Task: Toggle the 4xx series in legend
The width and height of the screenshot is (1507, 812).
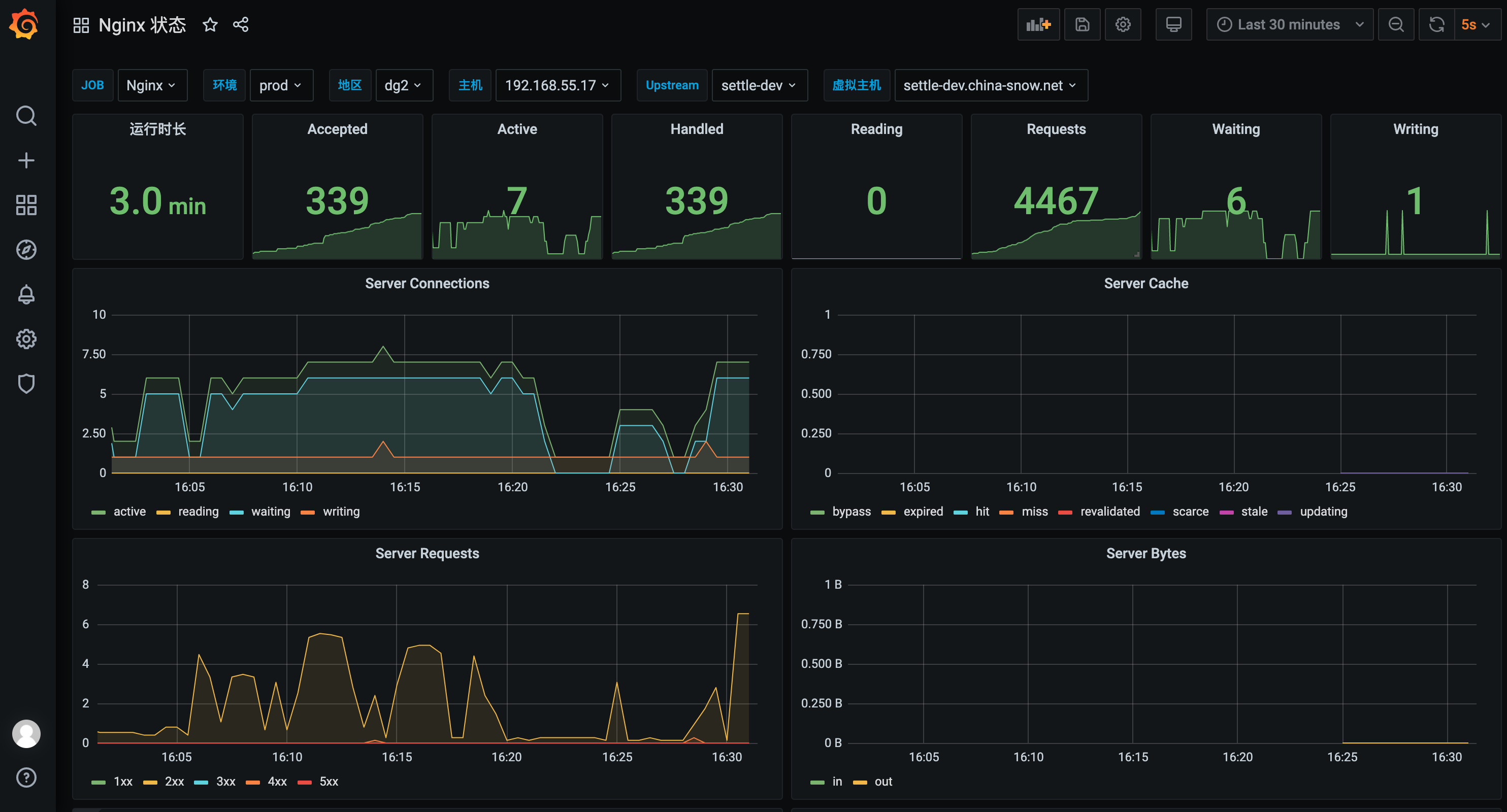Action: (277, 782)
